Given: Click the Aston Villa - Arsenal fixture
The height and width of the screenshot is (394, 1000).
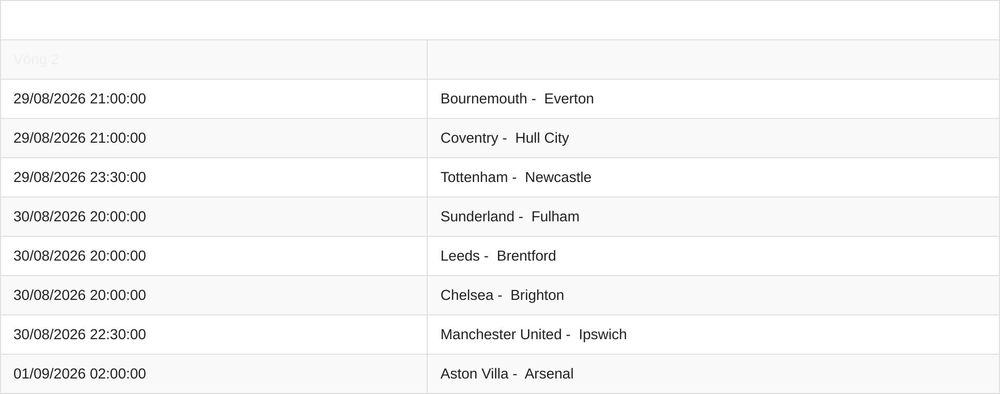Looking at the screenshot, I should point(713,374).
